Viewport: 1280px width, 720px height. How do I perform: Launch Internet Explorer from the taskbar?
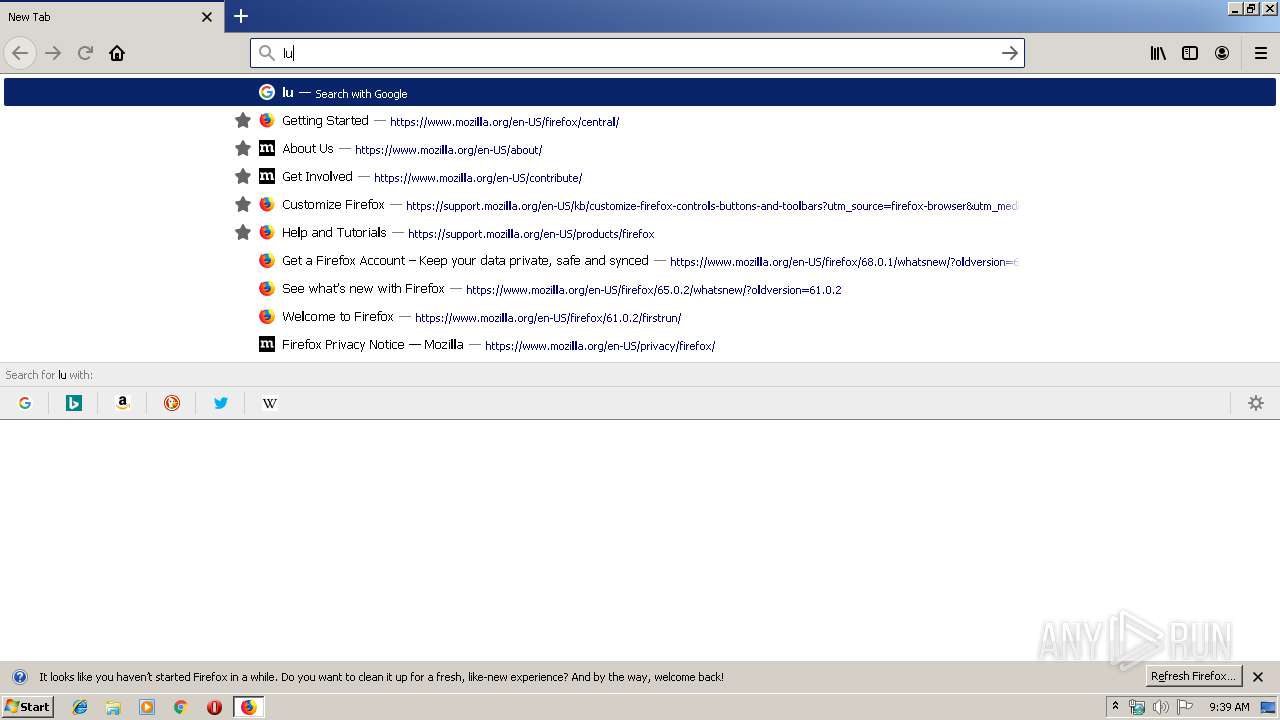pyautogui.click(x=80, y=707)
